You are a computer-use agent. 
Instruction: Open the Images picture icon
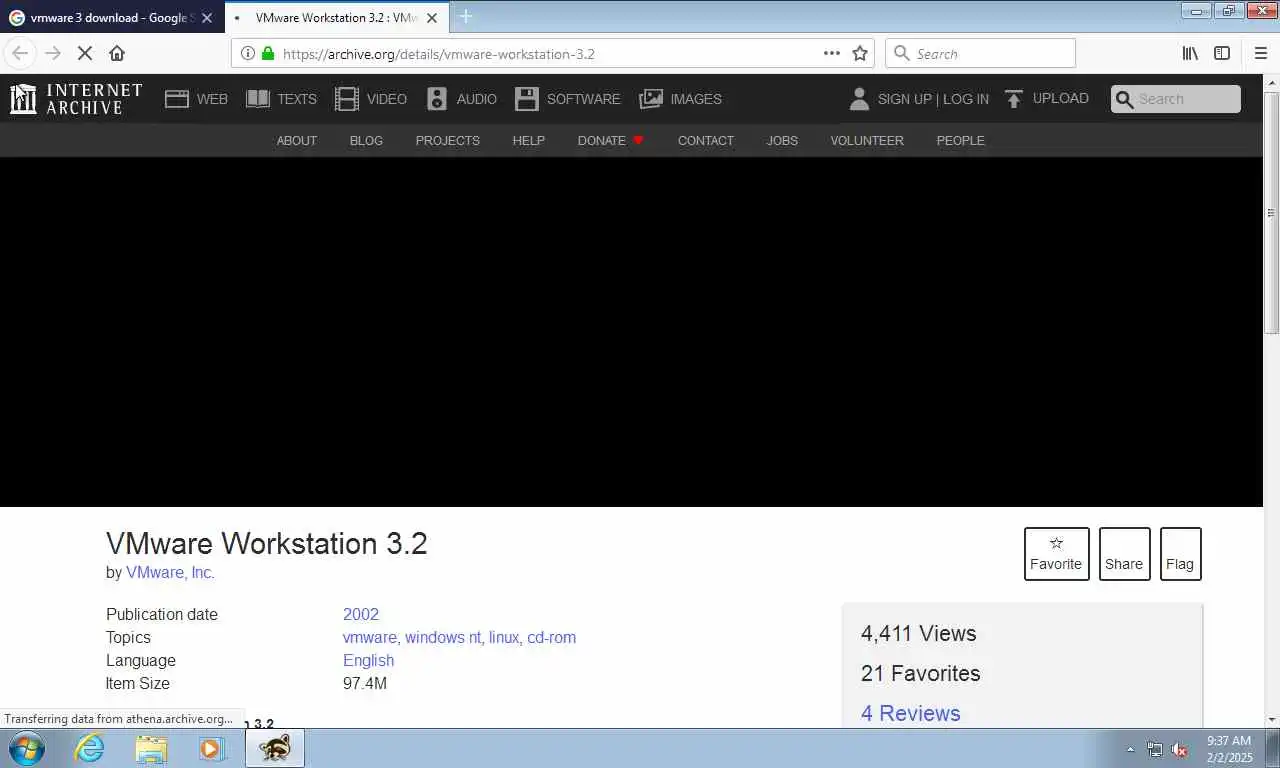click(651, 99)
